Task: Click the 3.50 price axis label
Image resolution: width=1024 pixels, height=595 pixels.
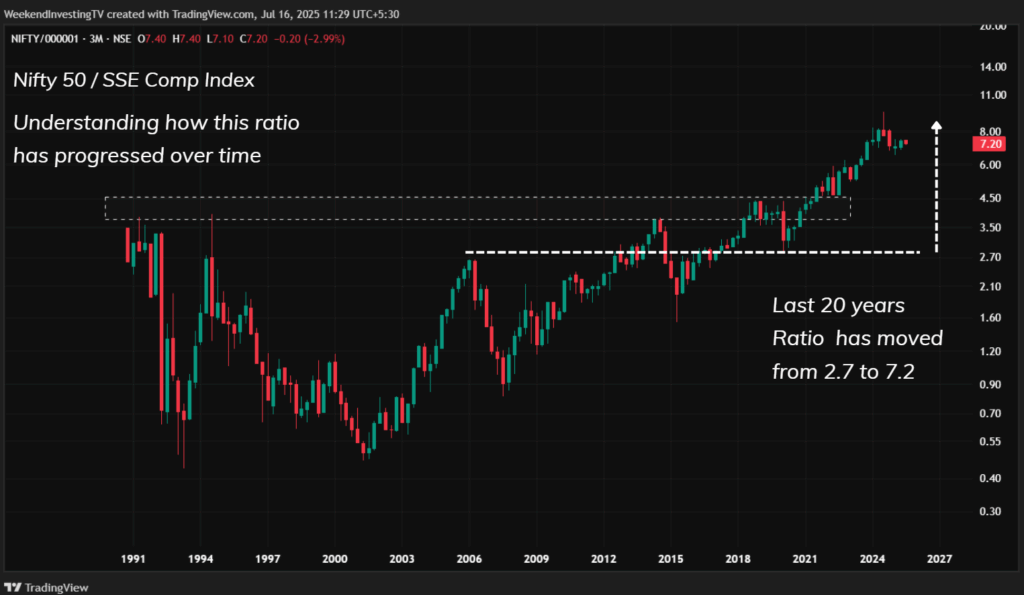Action: tap(990, 228)
